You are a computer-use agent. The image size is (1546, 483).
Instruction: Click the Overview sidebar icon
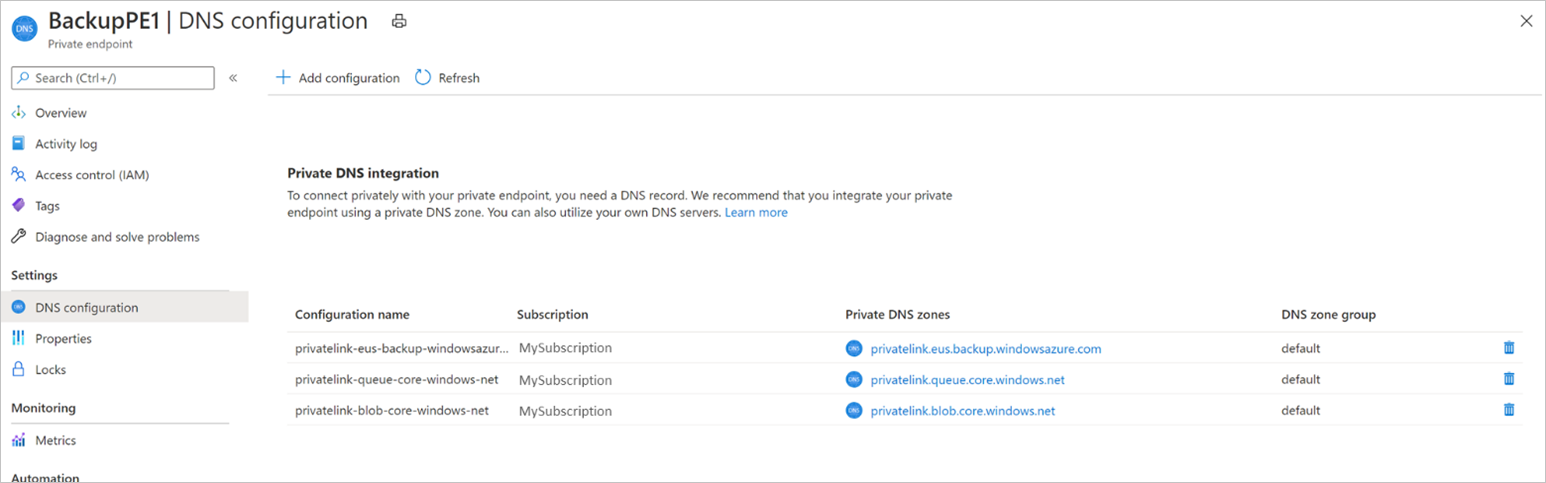[18, 113]
